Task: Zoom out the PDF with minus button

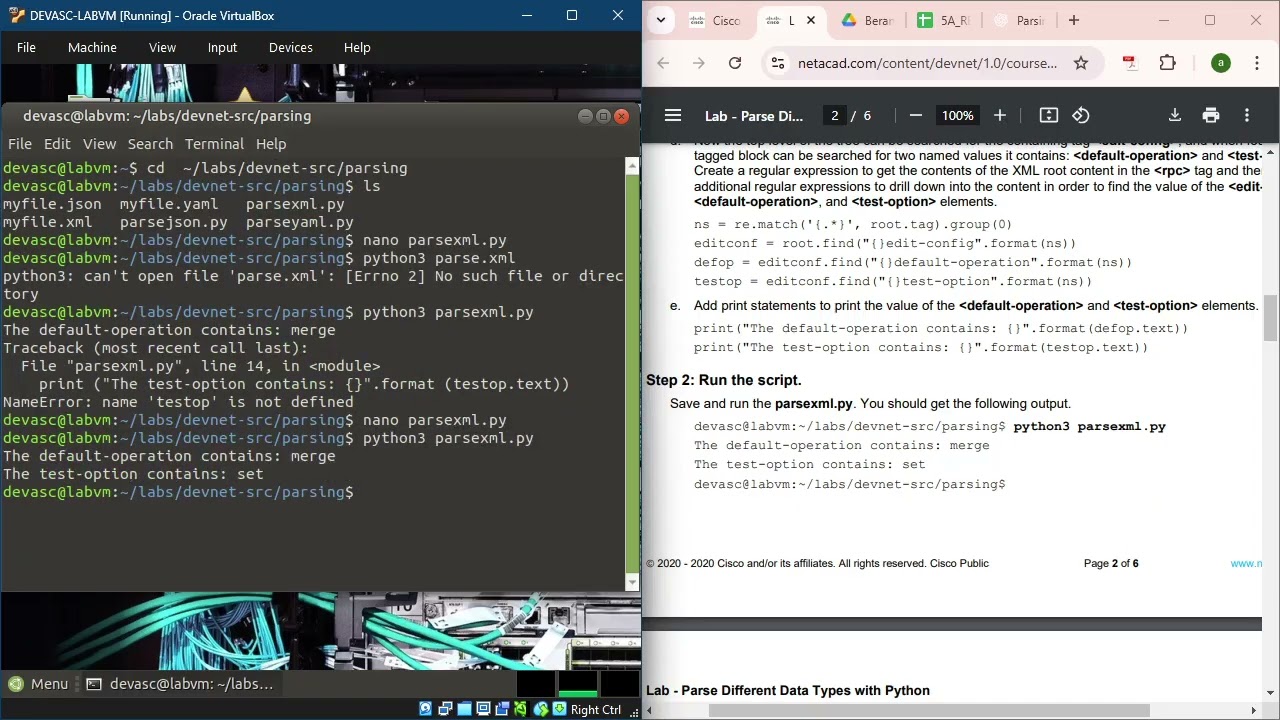Action: click(915, 115)
